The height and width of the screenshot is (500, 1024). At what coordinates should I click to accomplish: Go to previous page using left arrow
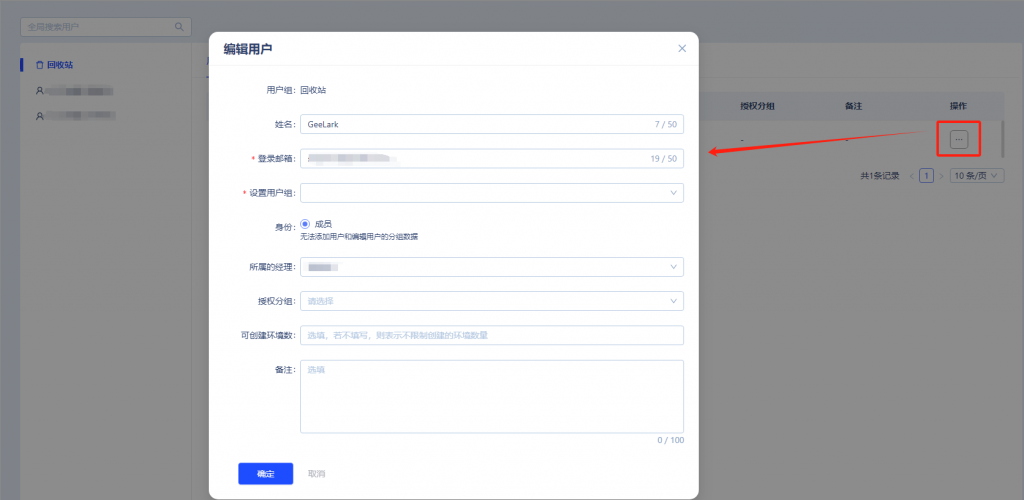tap(911, 176)
